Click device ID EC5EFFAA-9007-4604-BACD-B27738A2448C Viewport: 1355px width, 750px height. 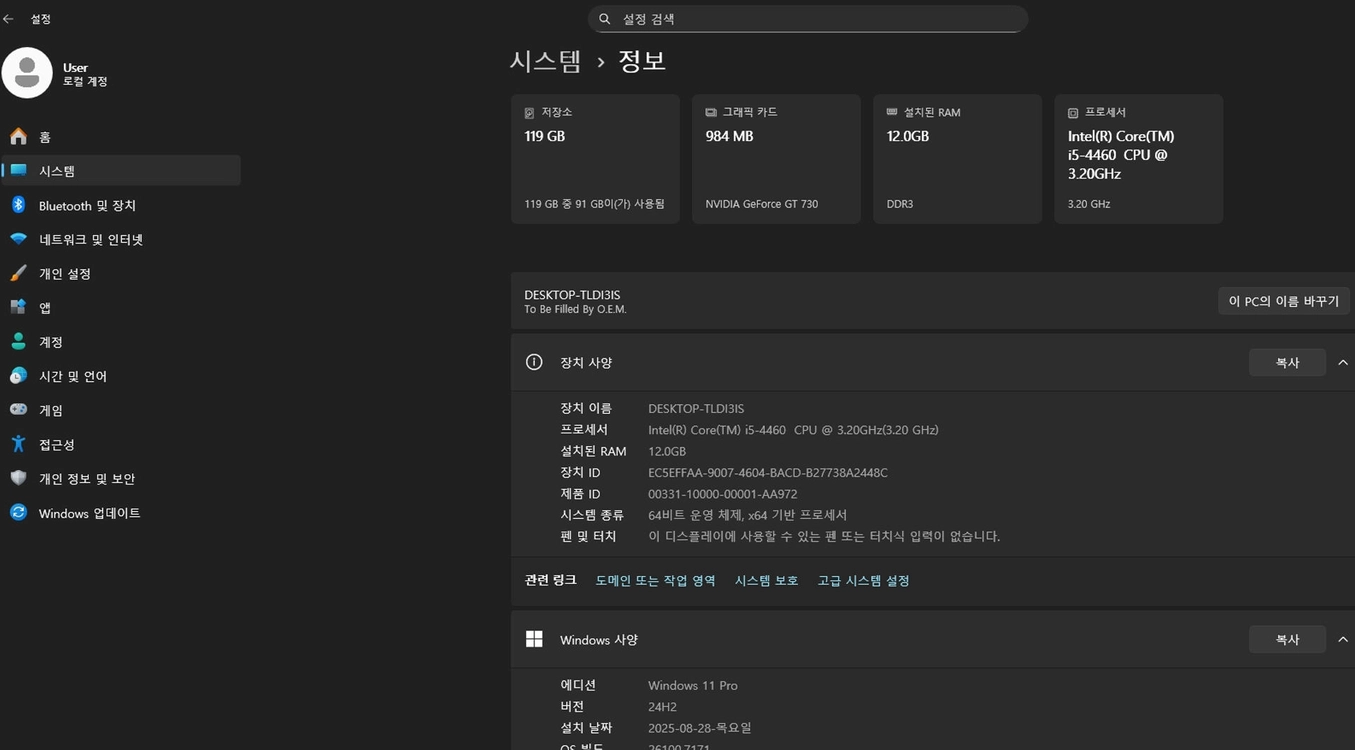pyautogui.click(x=767, y=472)
